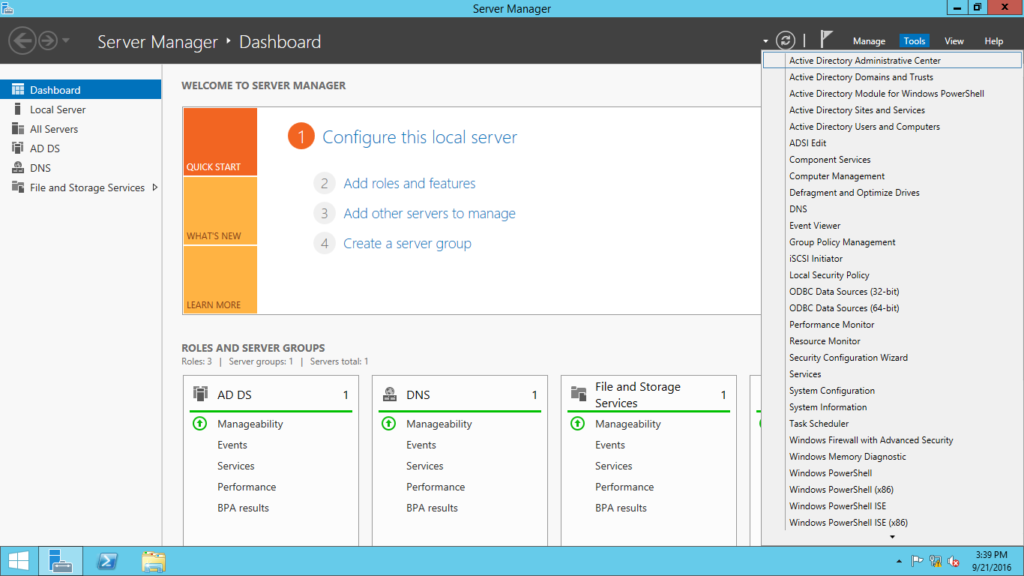The image size is (1024, 576).
Task: Click Create a server group link
Action: (x=407, y=243)
